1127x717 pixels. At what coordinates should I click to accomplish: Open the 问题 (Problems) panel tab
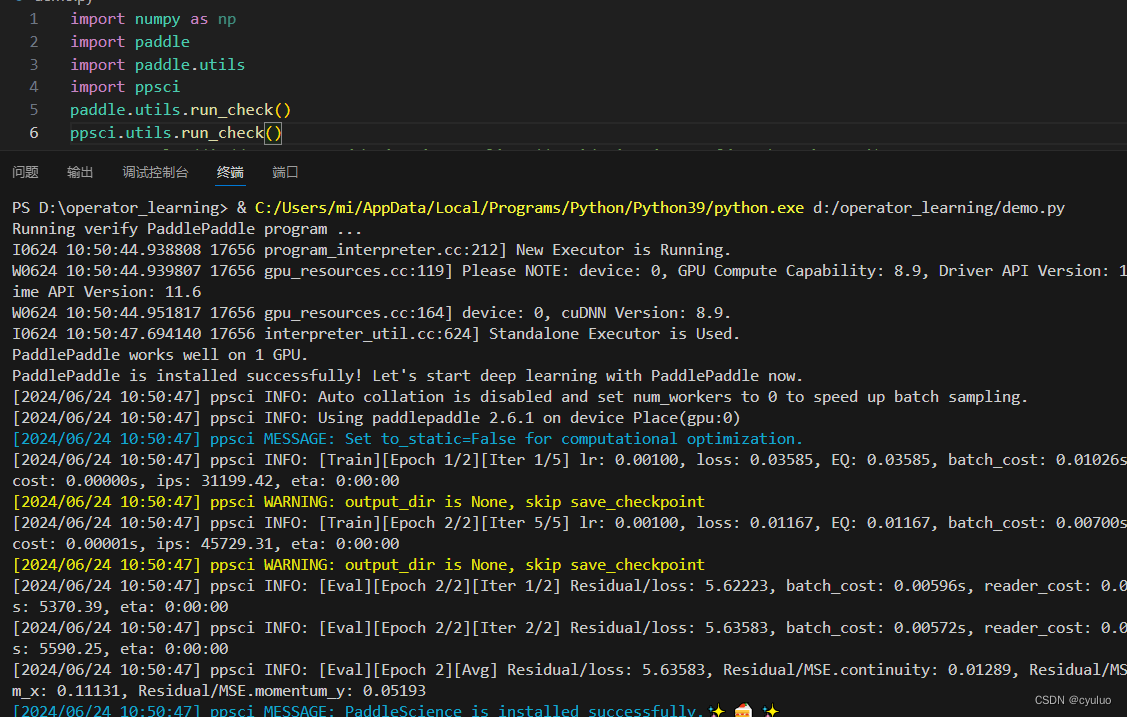(25, 172)
